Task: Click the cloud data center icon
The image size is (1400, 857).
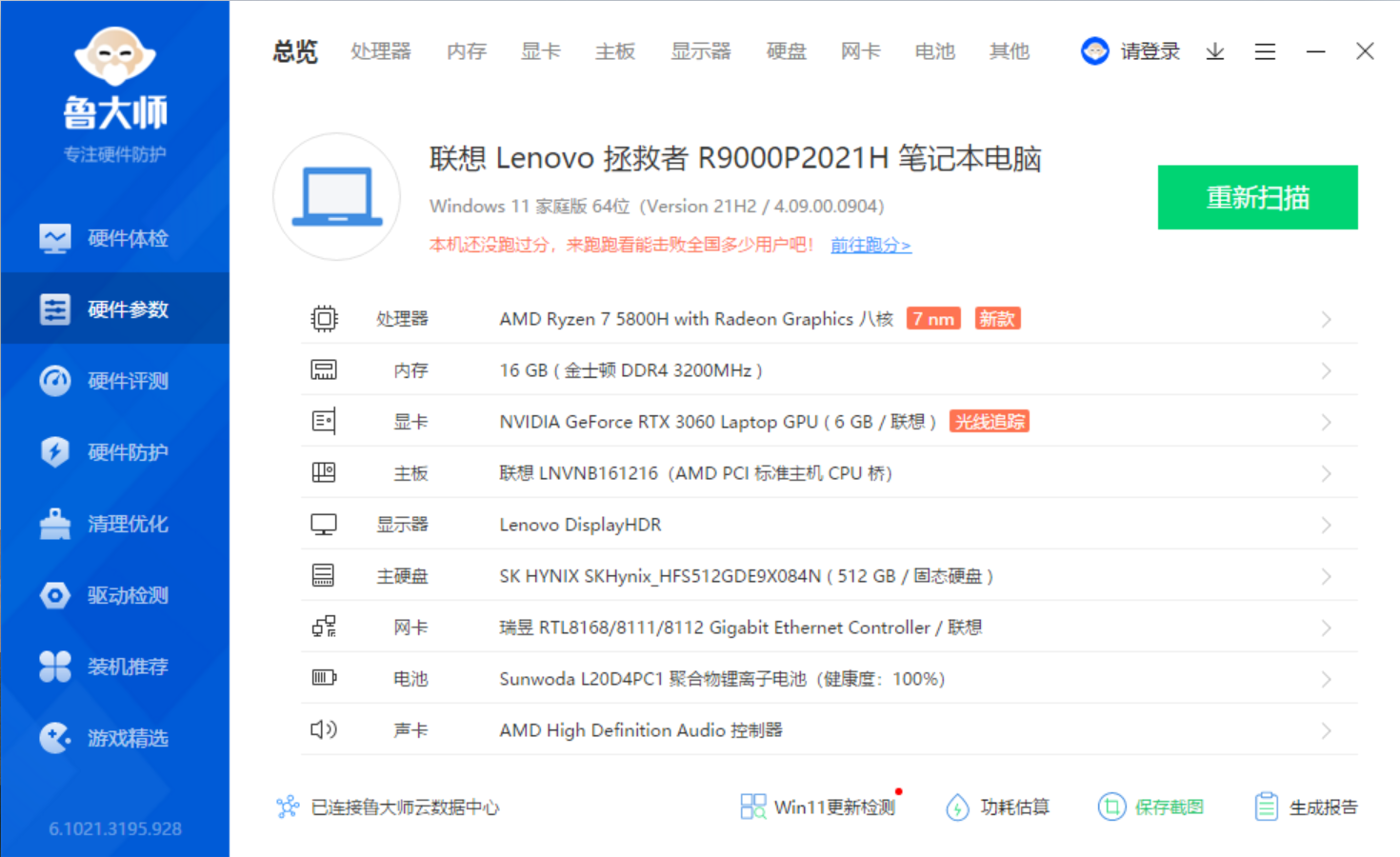Action: click(288, 807)
